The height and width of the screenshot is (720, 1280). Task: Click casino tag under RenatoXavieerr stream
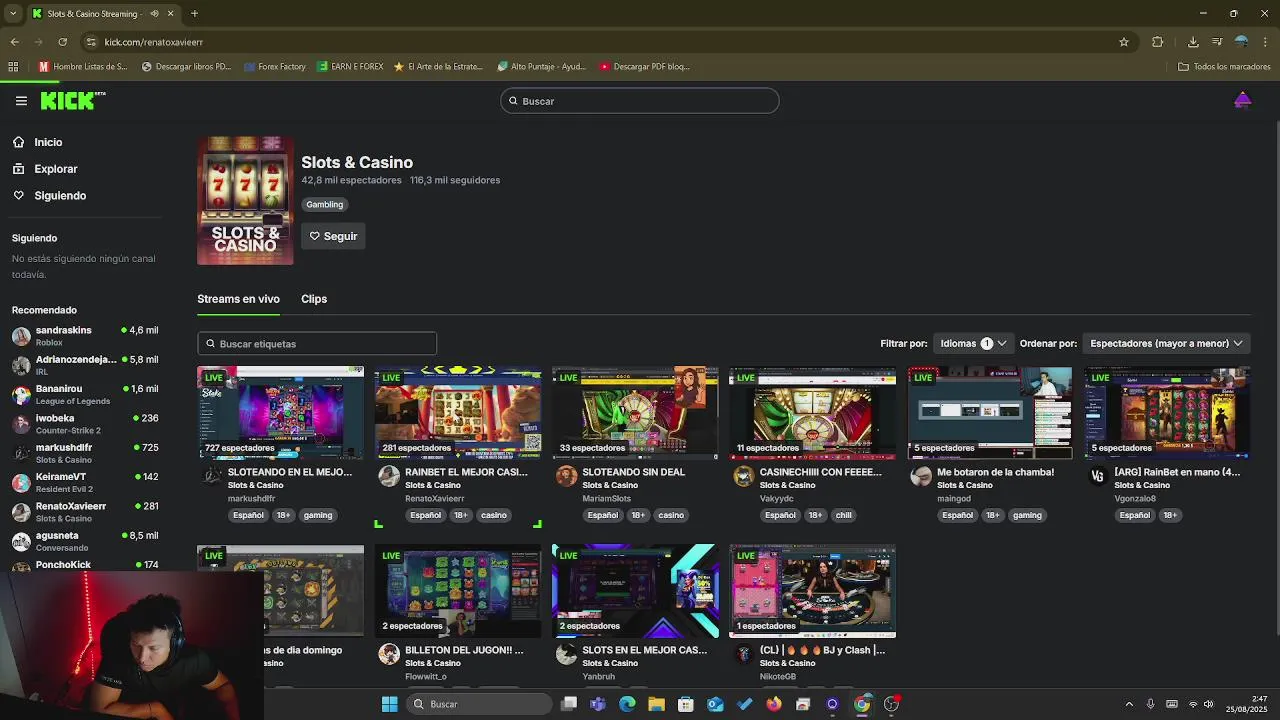pos(494,515)
